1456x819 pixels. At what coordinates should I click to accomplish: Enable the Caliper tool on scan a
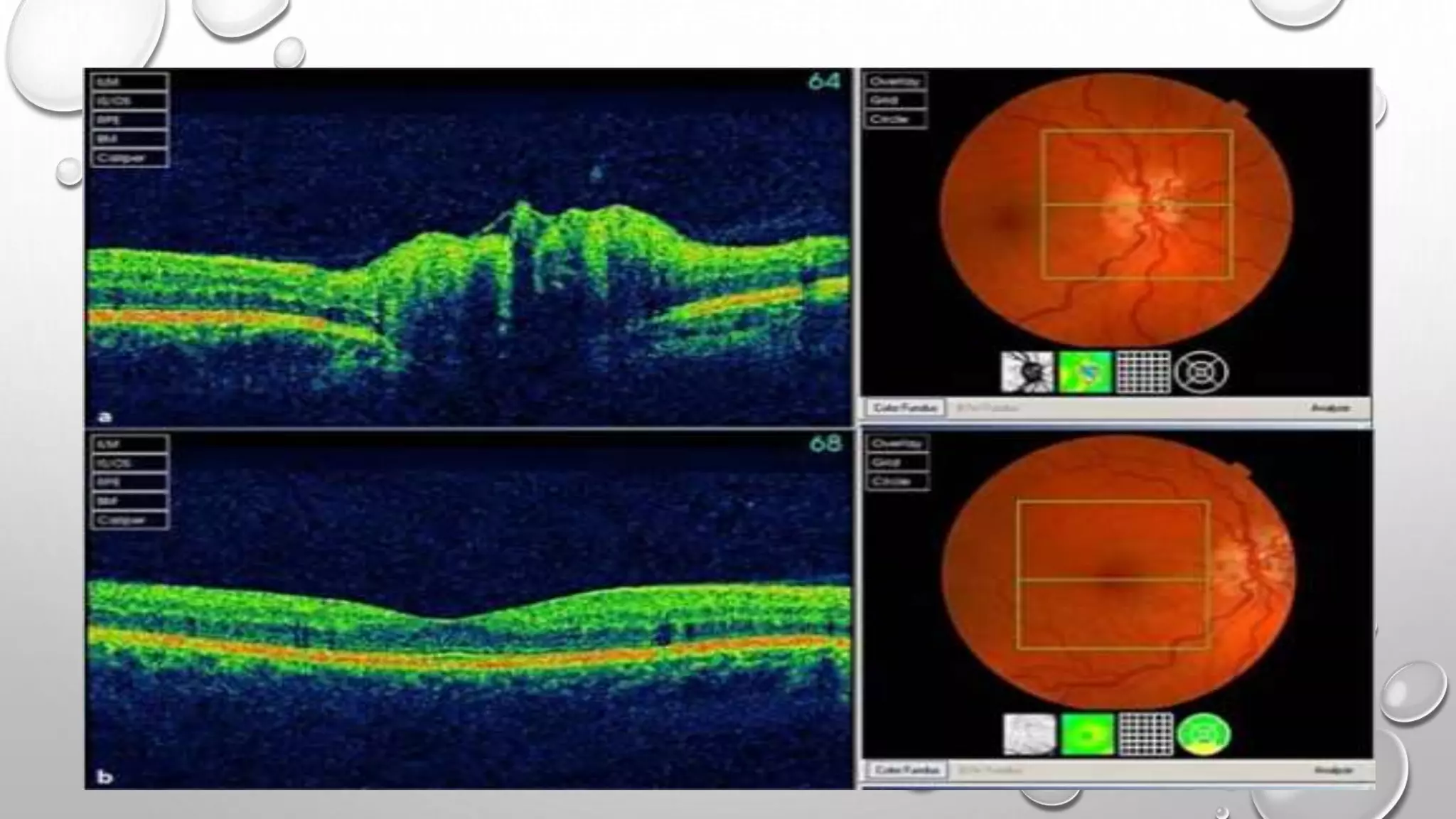click(x=129, y=158)
